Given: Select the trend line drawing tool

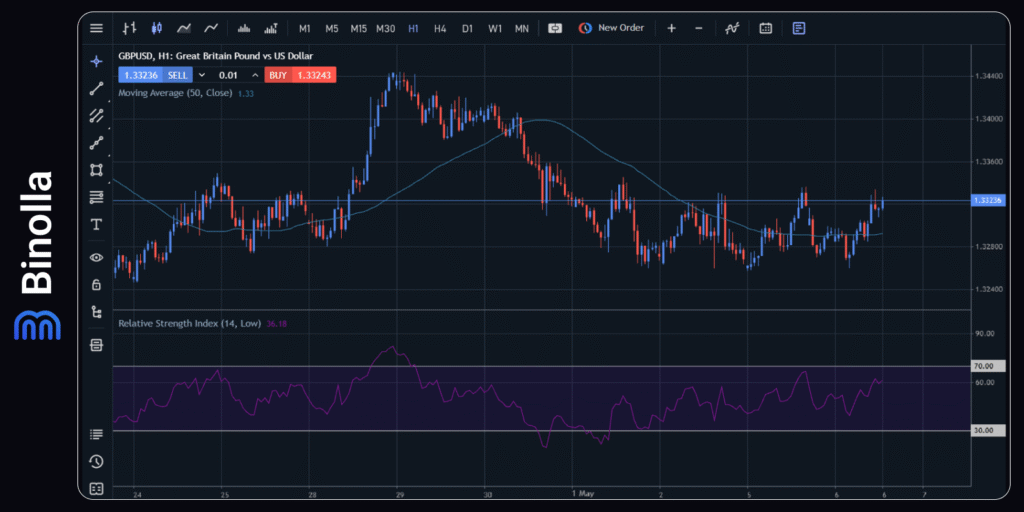Looking at the screenshot, I should pyautogui.click(x=96, y=88).
